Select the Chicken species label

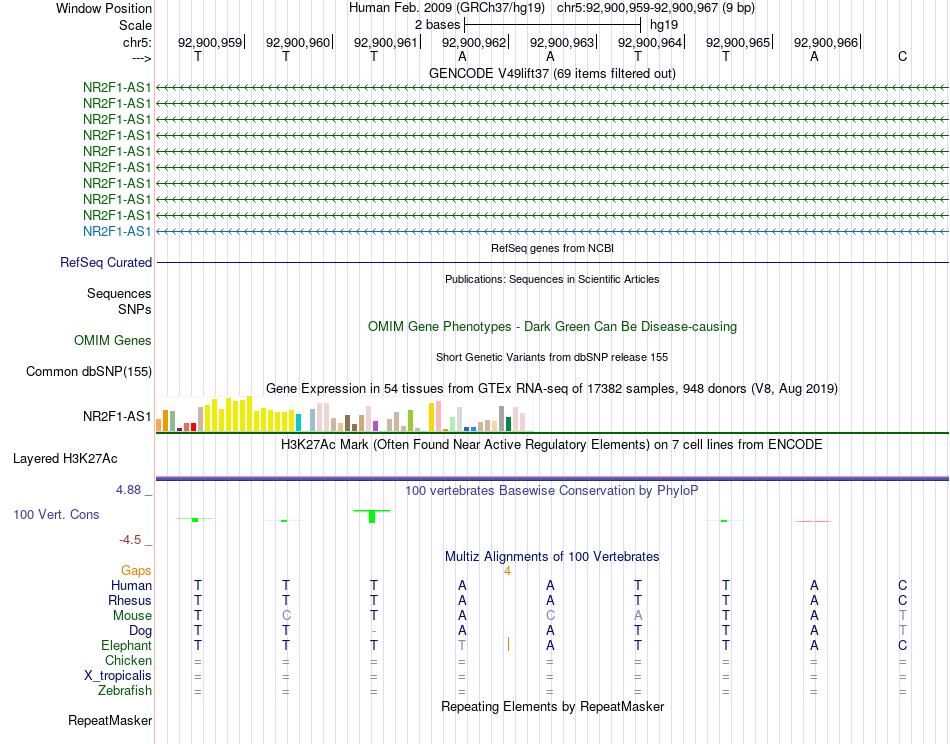pos(128,660)
